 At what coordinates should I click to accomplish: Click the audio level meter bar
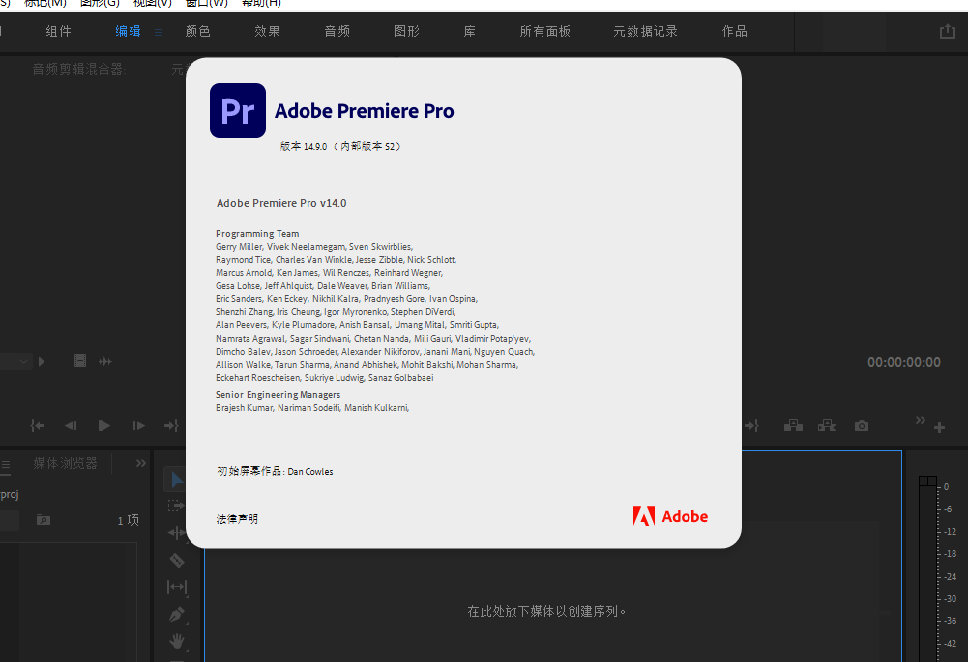pyautogui.click(x=928, y=574)
